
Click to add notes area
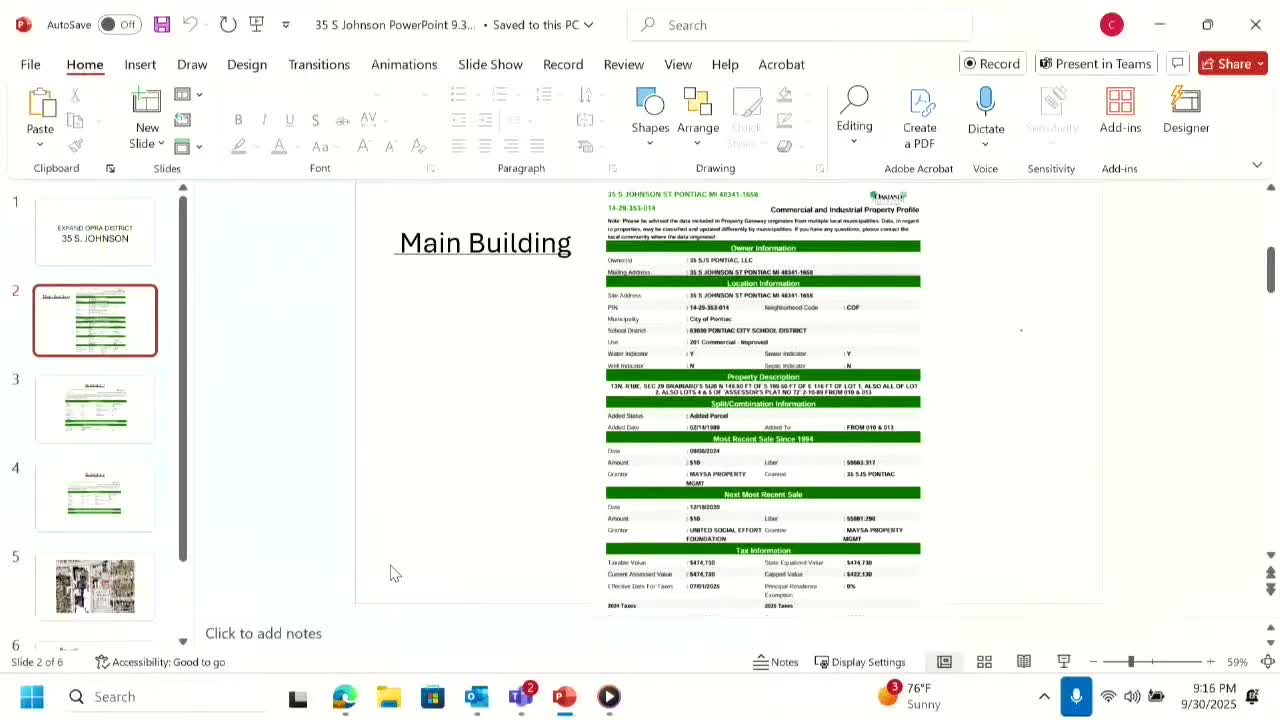tap(264, 633)
